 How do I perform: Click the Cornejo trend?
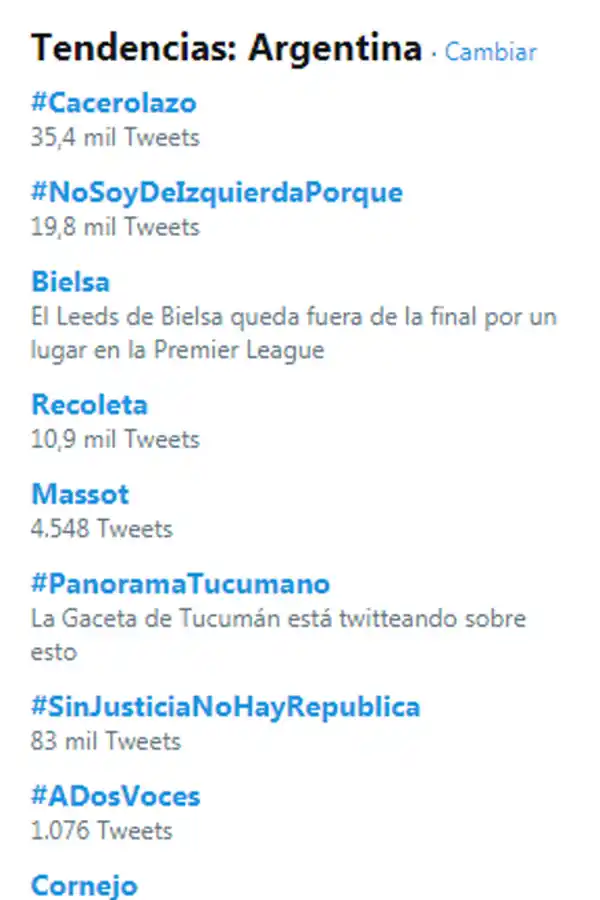point(84,884)
